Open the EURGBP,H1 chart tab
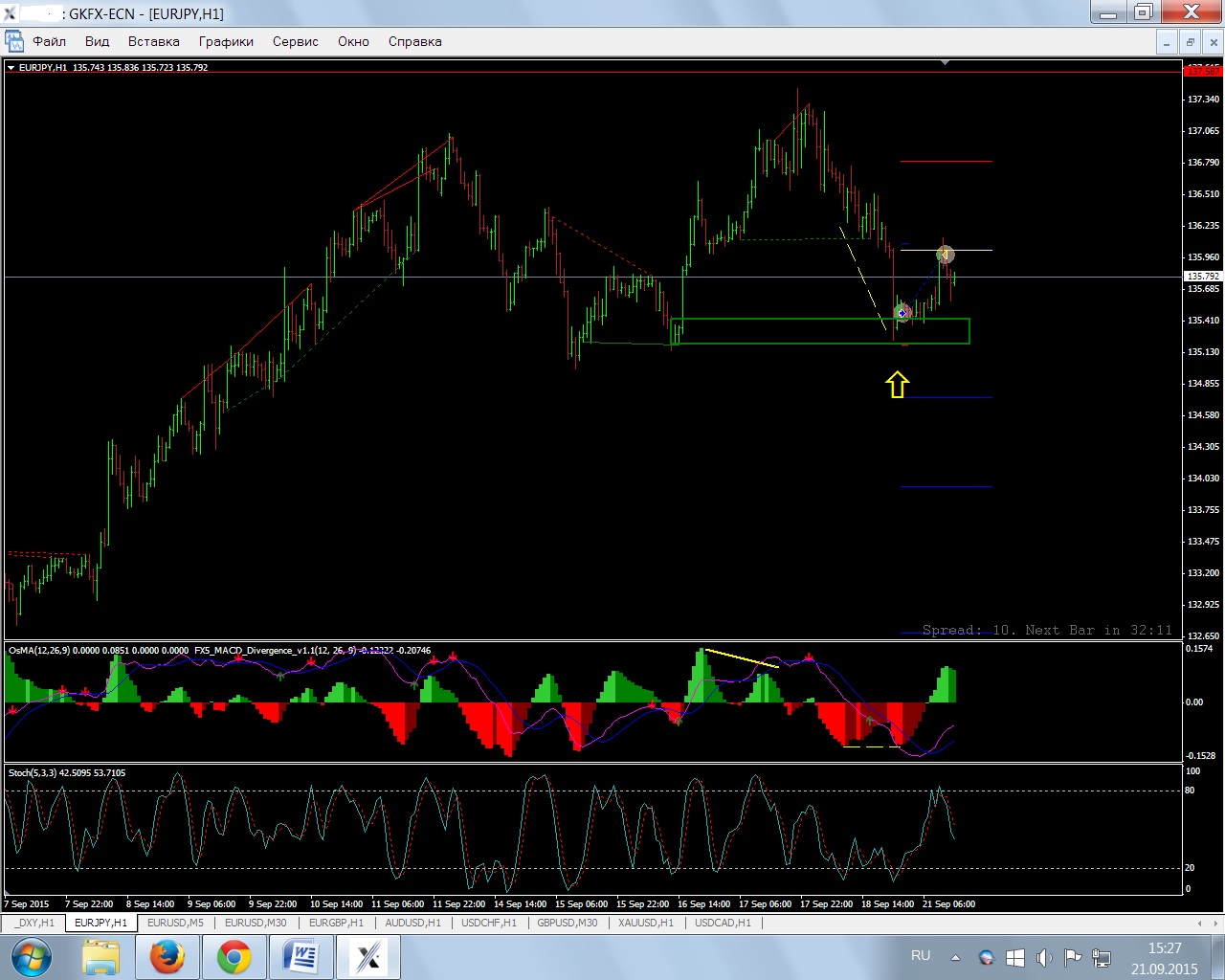This screenshot has height=980, width=1225. click(x=336, y=923)
